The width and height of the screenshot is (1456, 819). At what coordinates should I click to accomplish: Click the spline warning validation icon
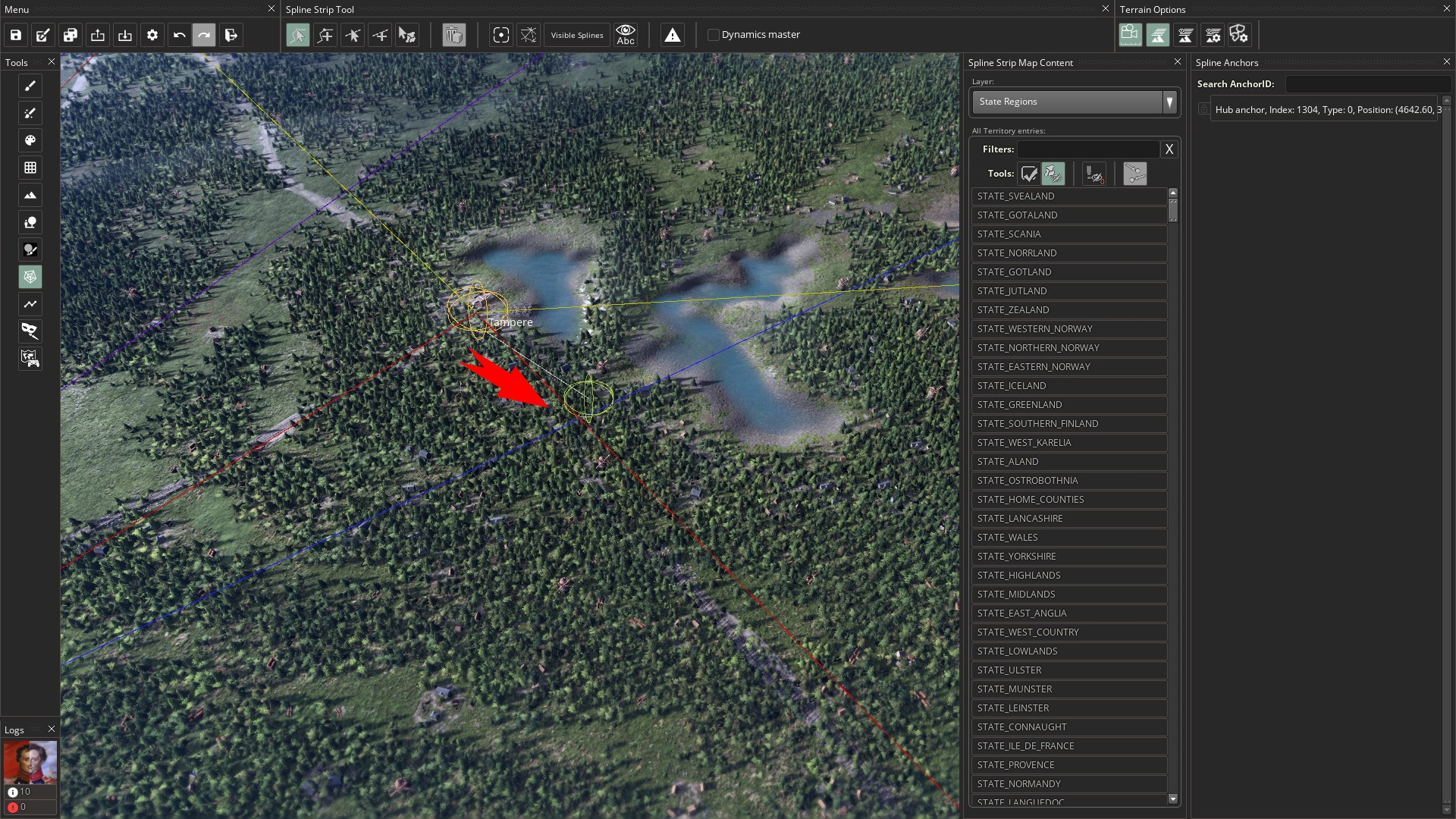point(673,35)
